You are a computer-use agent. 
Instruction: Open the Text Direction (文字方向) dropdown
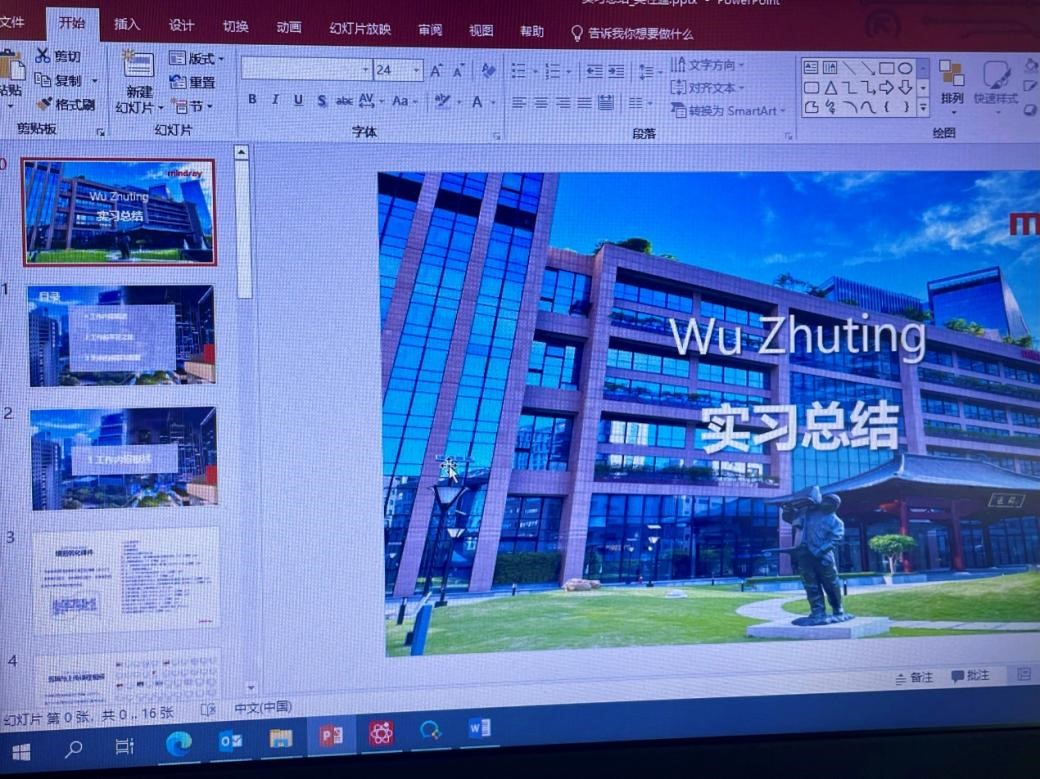click(x=708, y=65)
